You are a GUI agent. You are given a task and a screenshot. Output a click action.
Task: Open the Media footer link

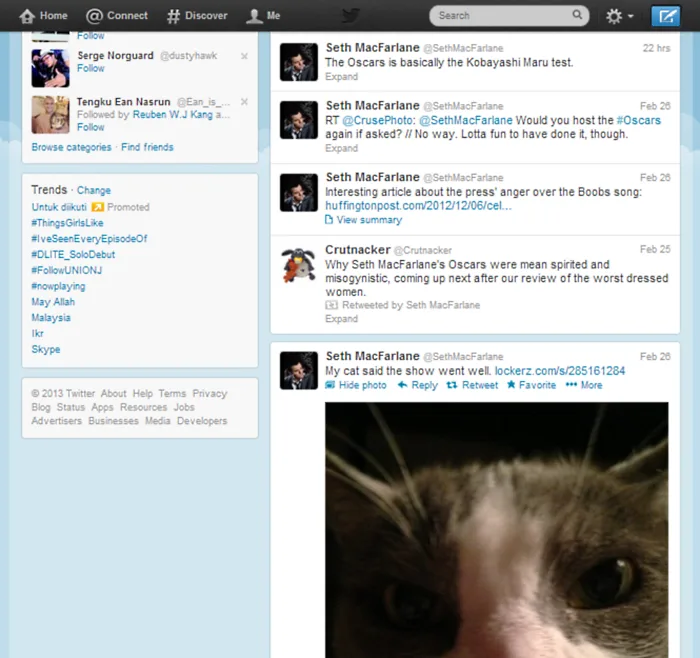click(x=158, y=421)
